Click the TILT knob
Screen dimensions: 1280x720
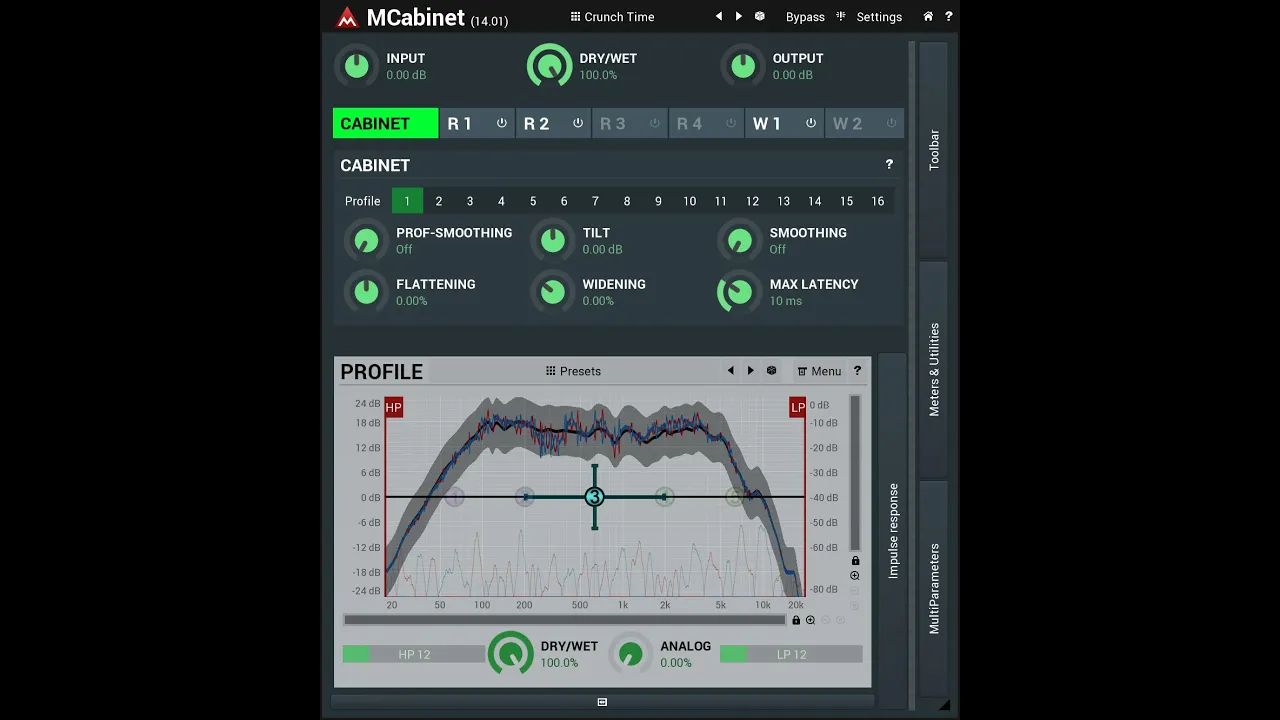[552, 240]
